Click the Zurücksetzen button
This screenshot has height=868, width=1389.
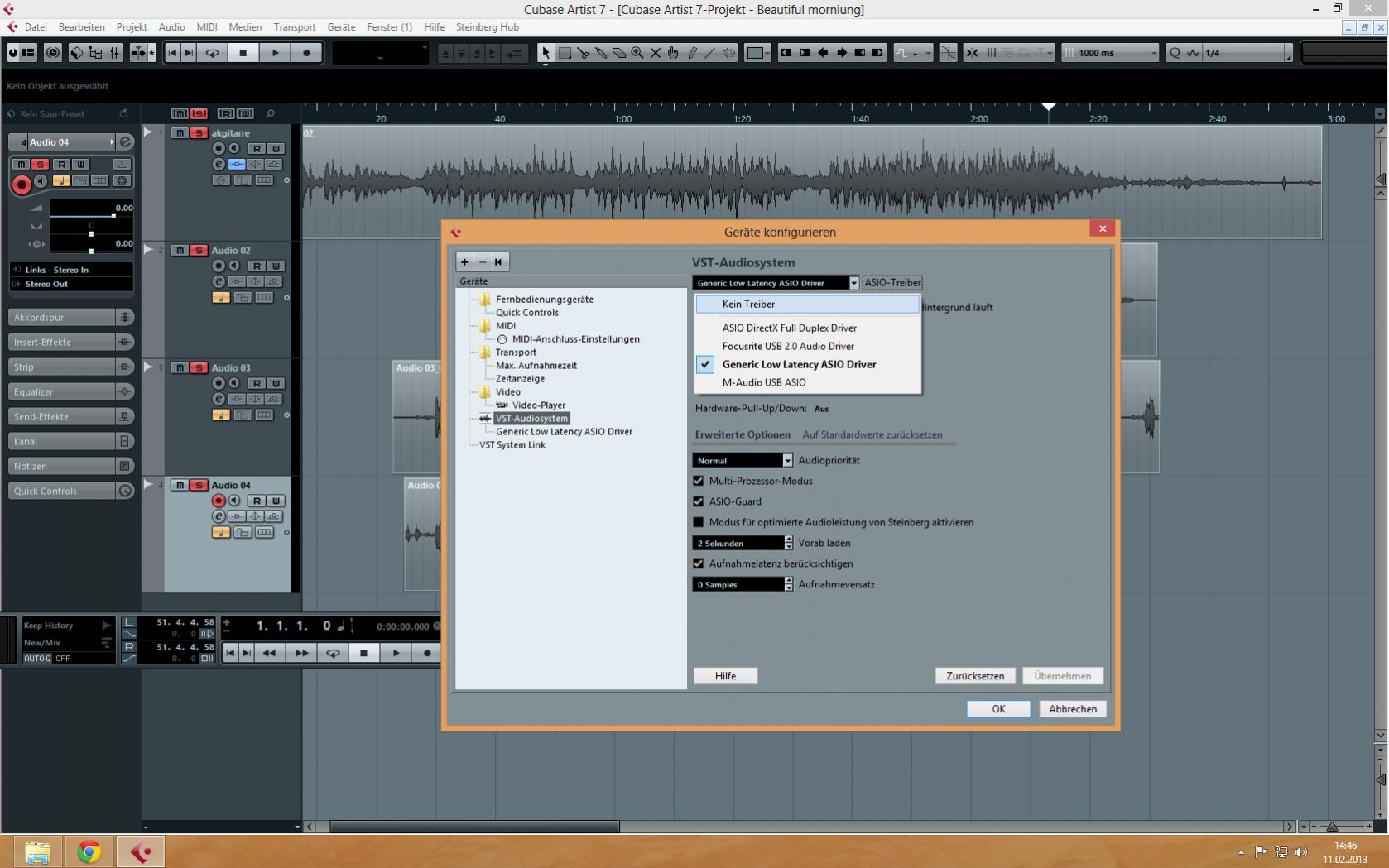point(975,676)
